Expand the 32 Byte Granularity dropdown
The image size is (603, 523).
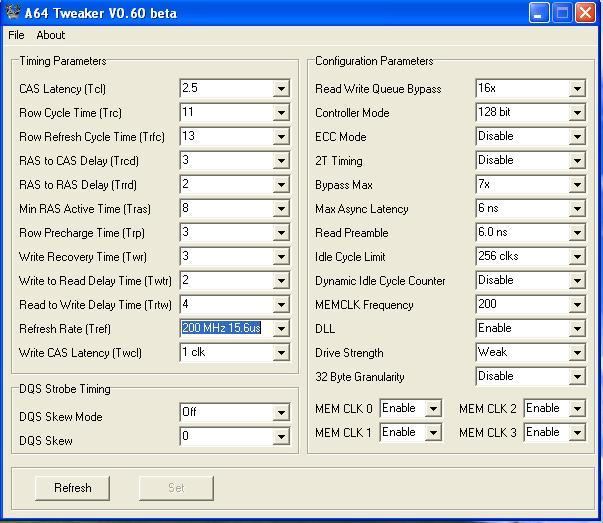[577, 377]
